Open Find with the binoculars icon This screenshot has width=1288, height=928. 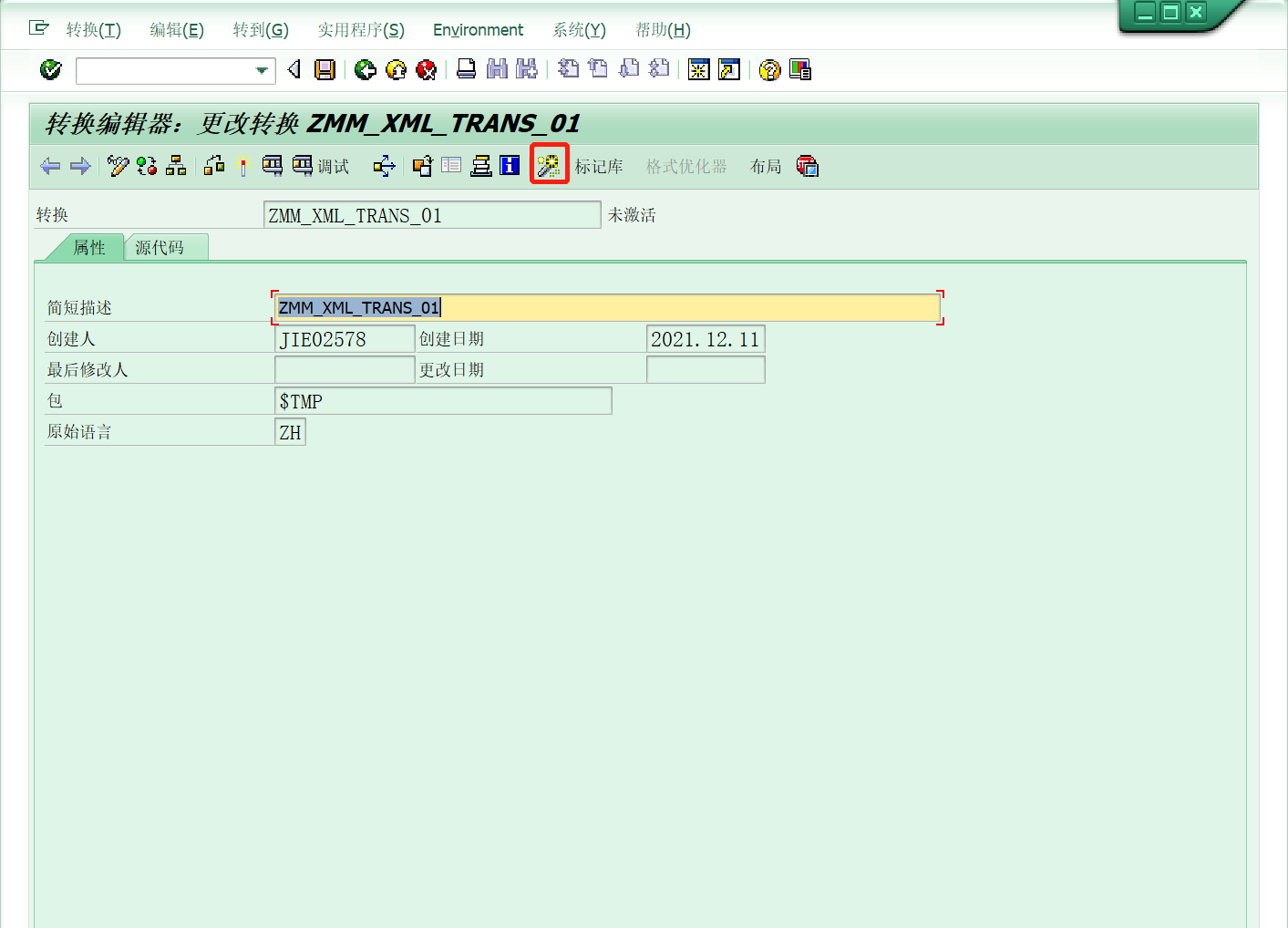tap(497, 69)
